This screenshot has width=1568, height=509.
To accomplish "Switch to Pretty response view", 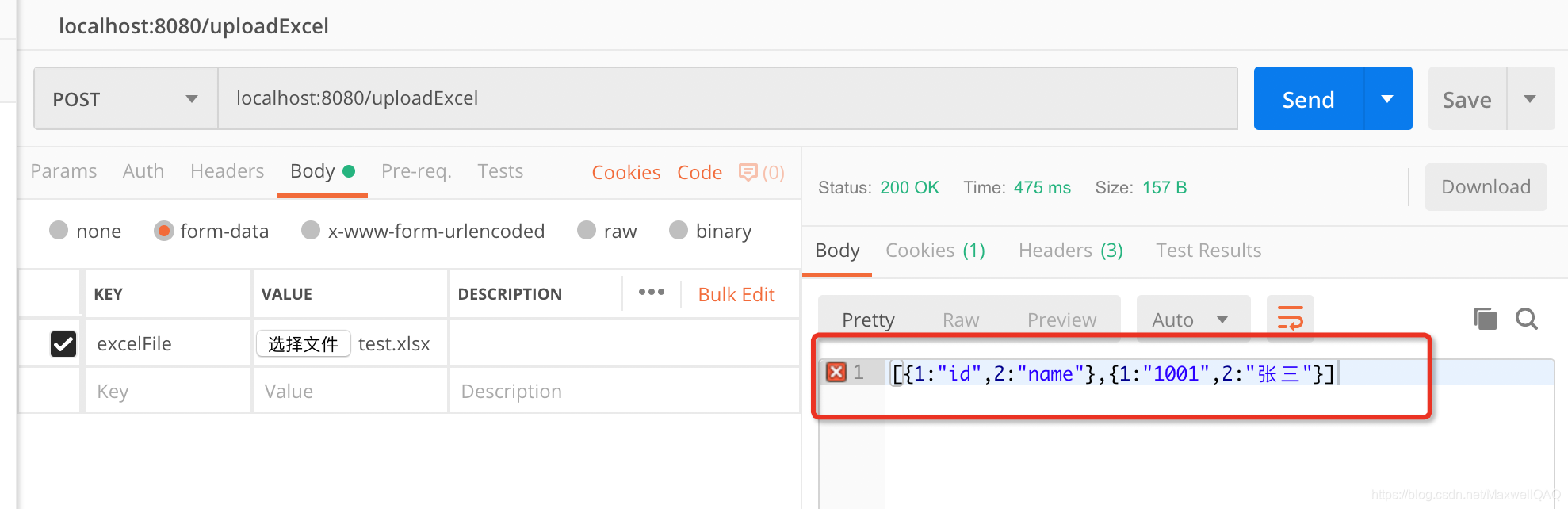I will [x=868, y=320].
